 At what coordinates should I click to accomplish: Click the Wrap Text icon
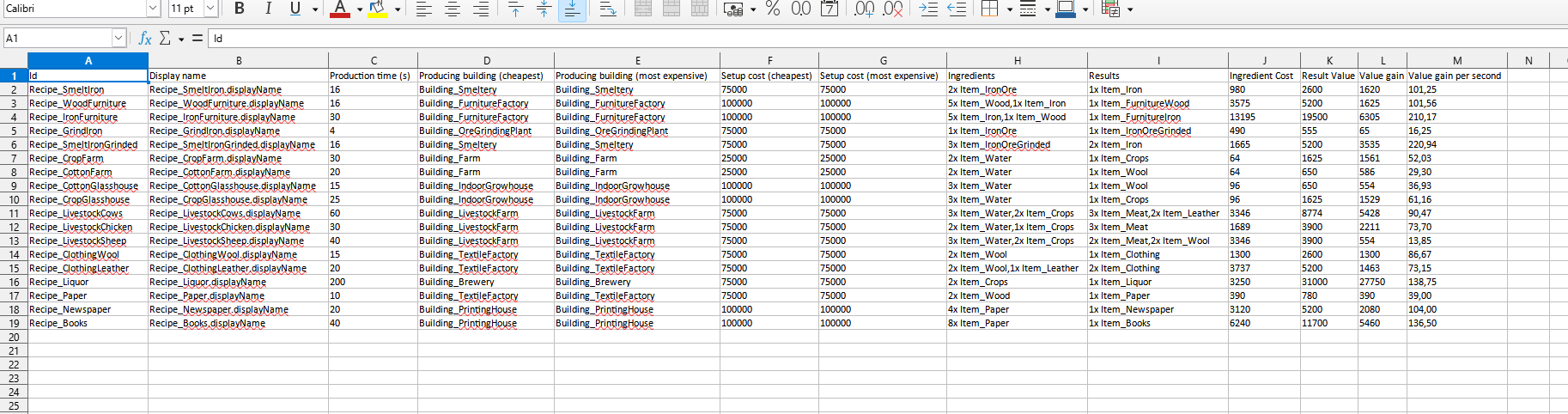click(x=607, y=9)
